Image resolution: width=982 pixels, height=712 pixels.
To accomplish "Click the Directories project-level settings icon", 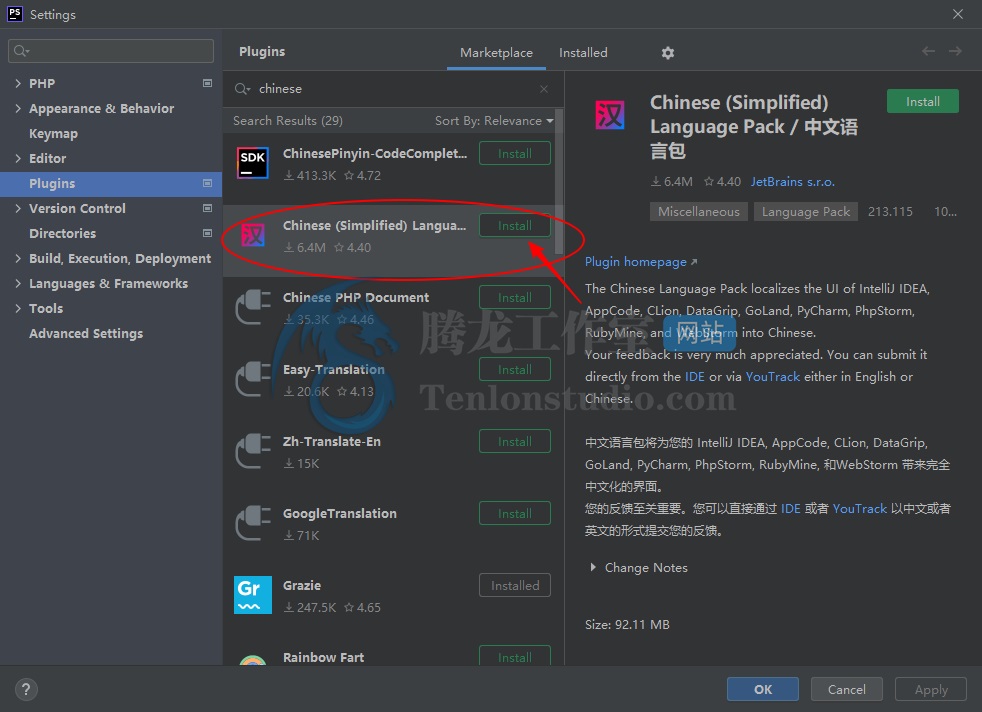I will [207, 234].
